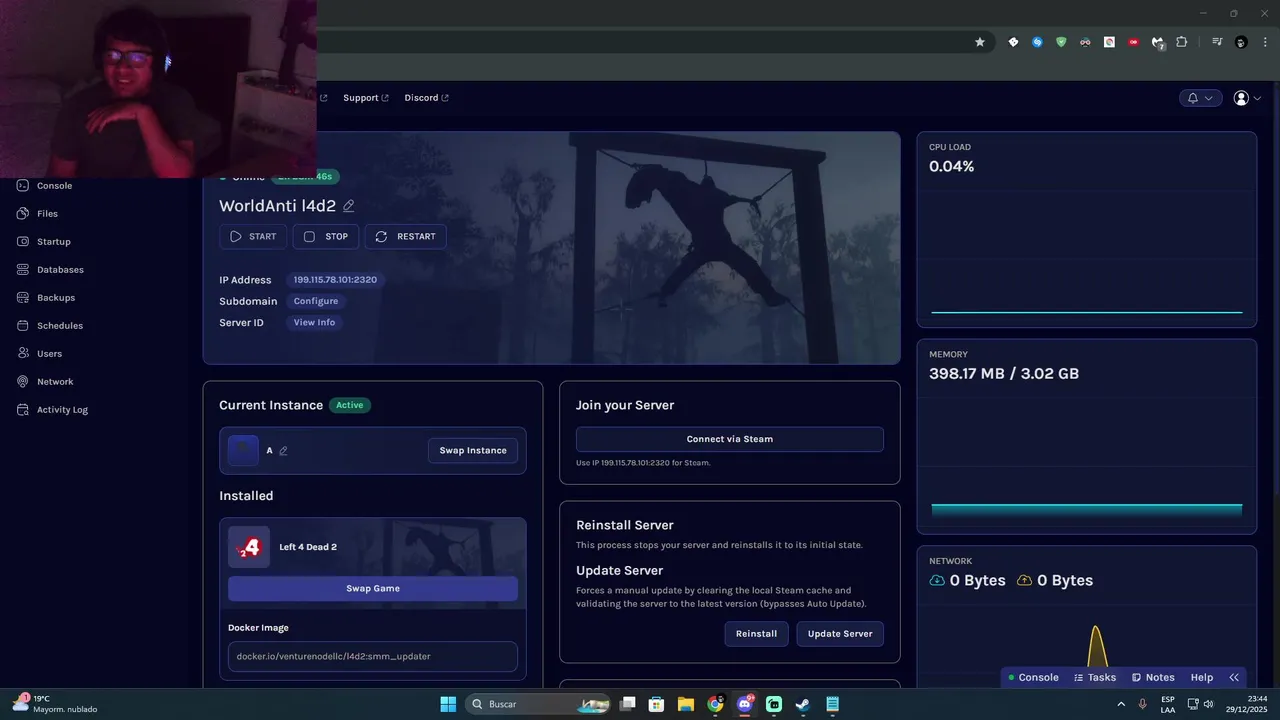Go to the Startup sidebar page
This screenshot has height=720, width=1280.
44,242
